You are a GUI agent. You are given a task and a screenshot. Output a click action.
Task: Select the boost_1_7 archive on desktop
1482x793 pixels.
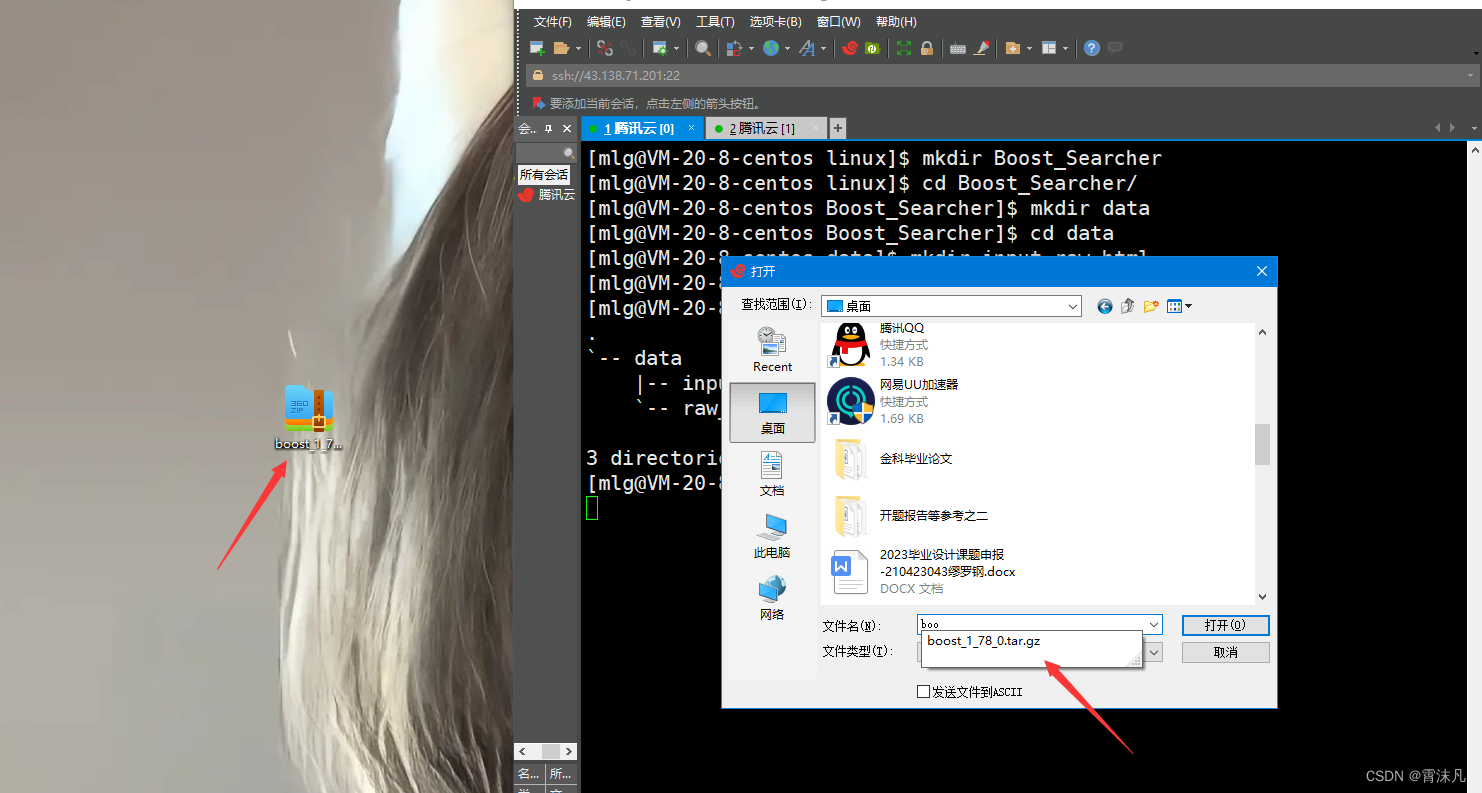click(309, 418)
